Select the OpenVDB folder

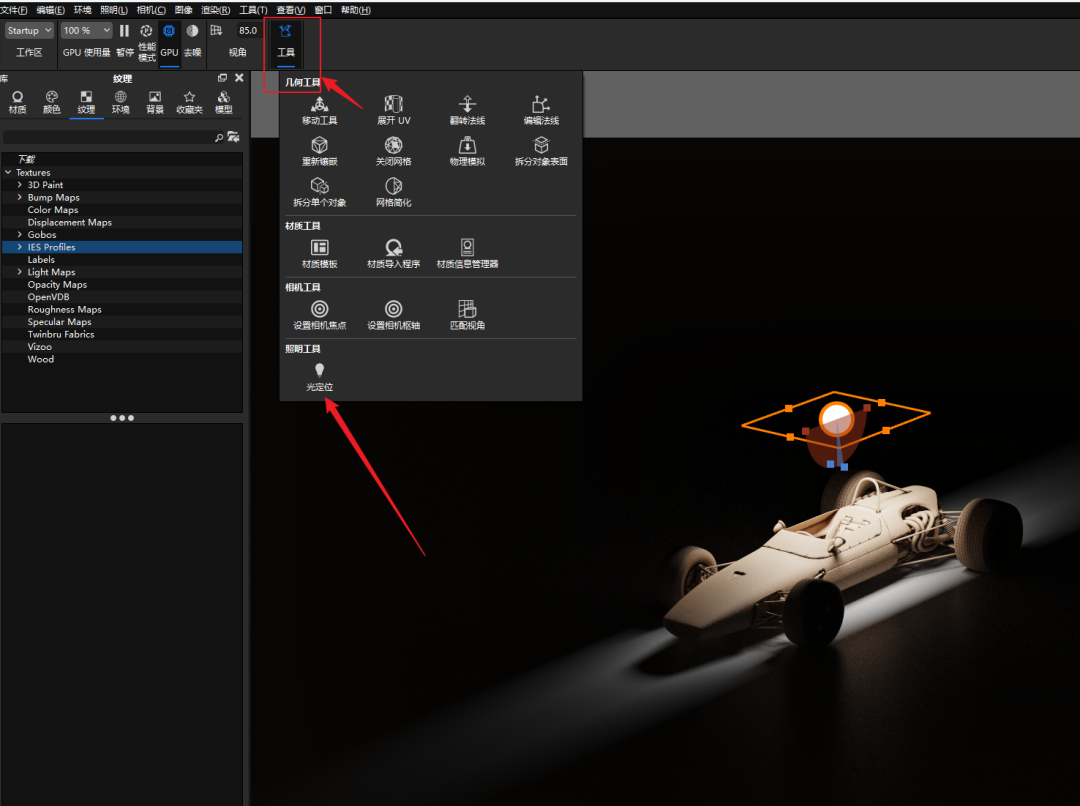click(x=48, y=297)
